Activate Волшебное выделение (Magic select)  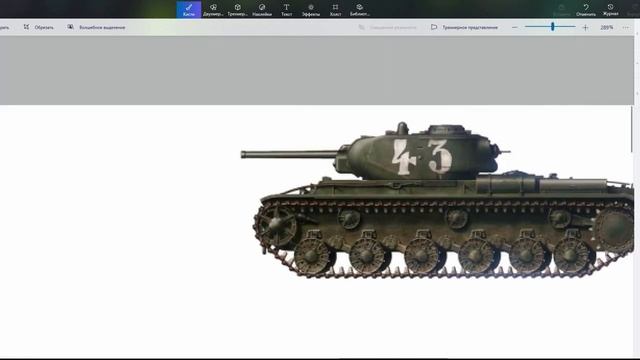[x=96, y=27]
